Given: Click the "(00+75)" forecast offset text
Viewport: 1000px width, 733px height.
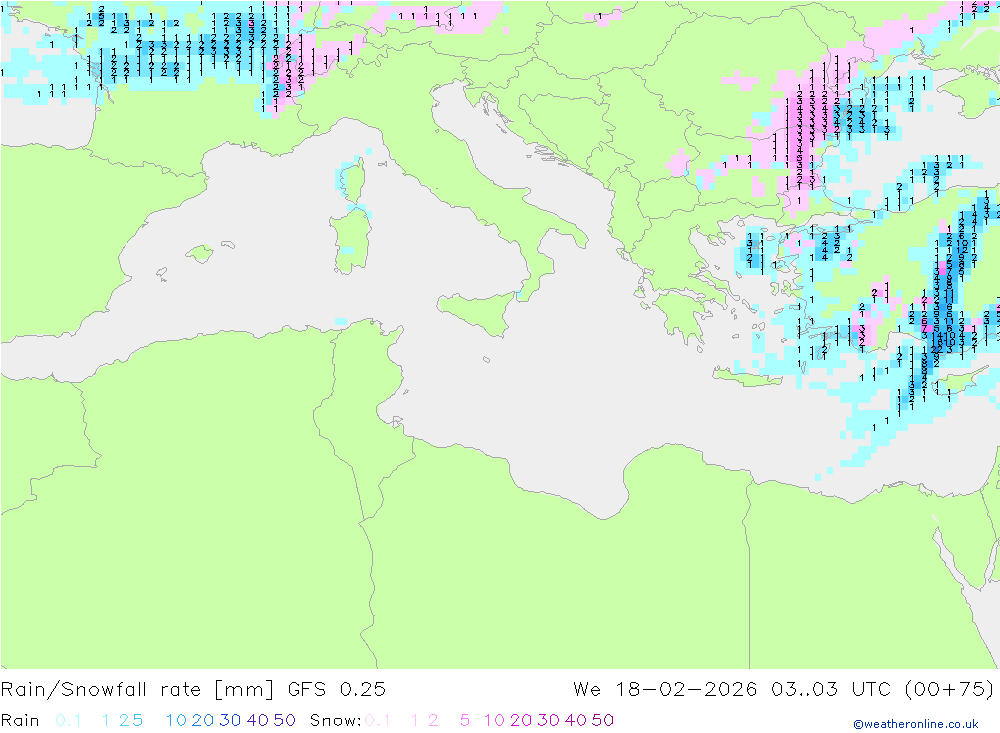Looking at the screenshot, I should (949, 690).
